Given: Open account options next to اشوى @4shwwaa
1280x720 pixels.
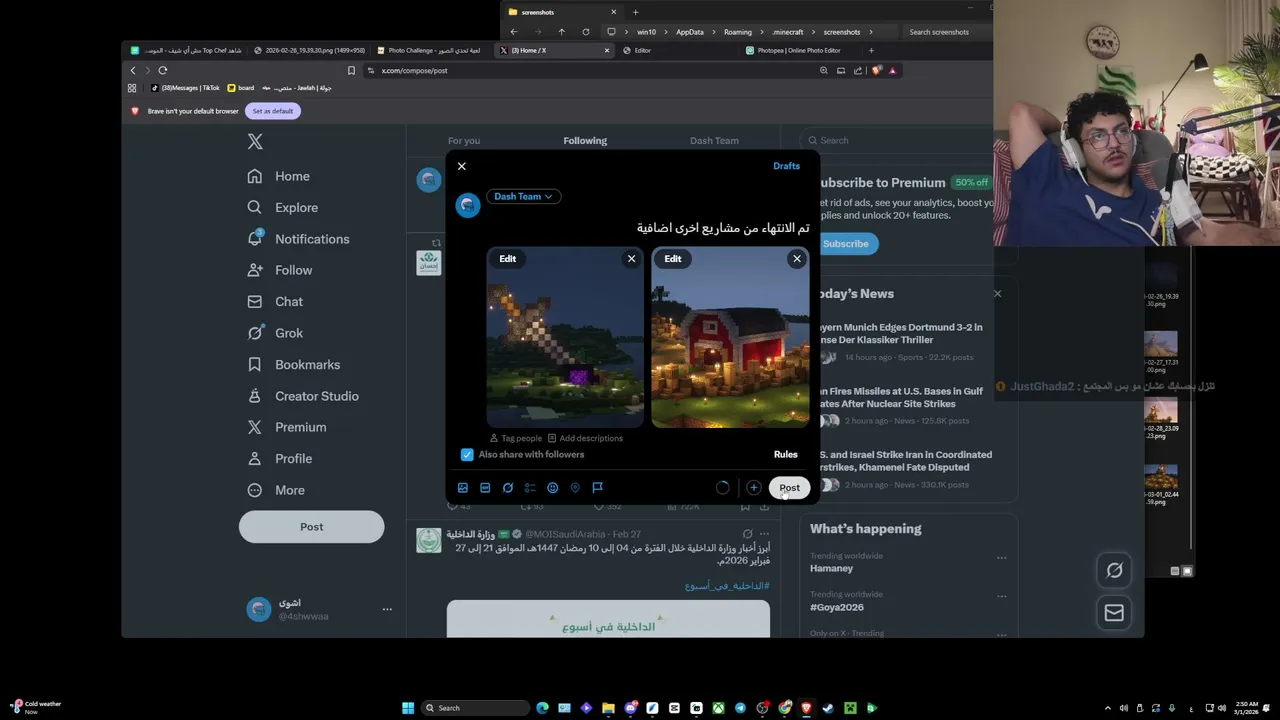Looking at the screenshot, I should click(x=387, y=609).
